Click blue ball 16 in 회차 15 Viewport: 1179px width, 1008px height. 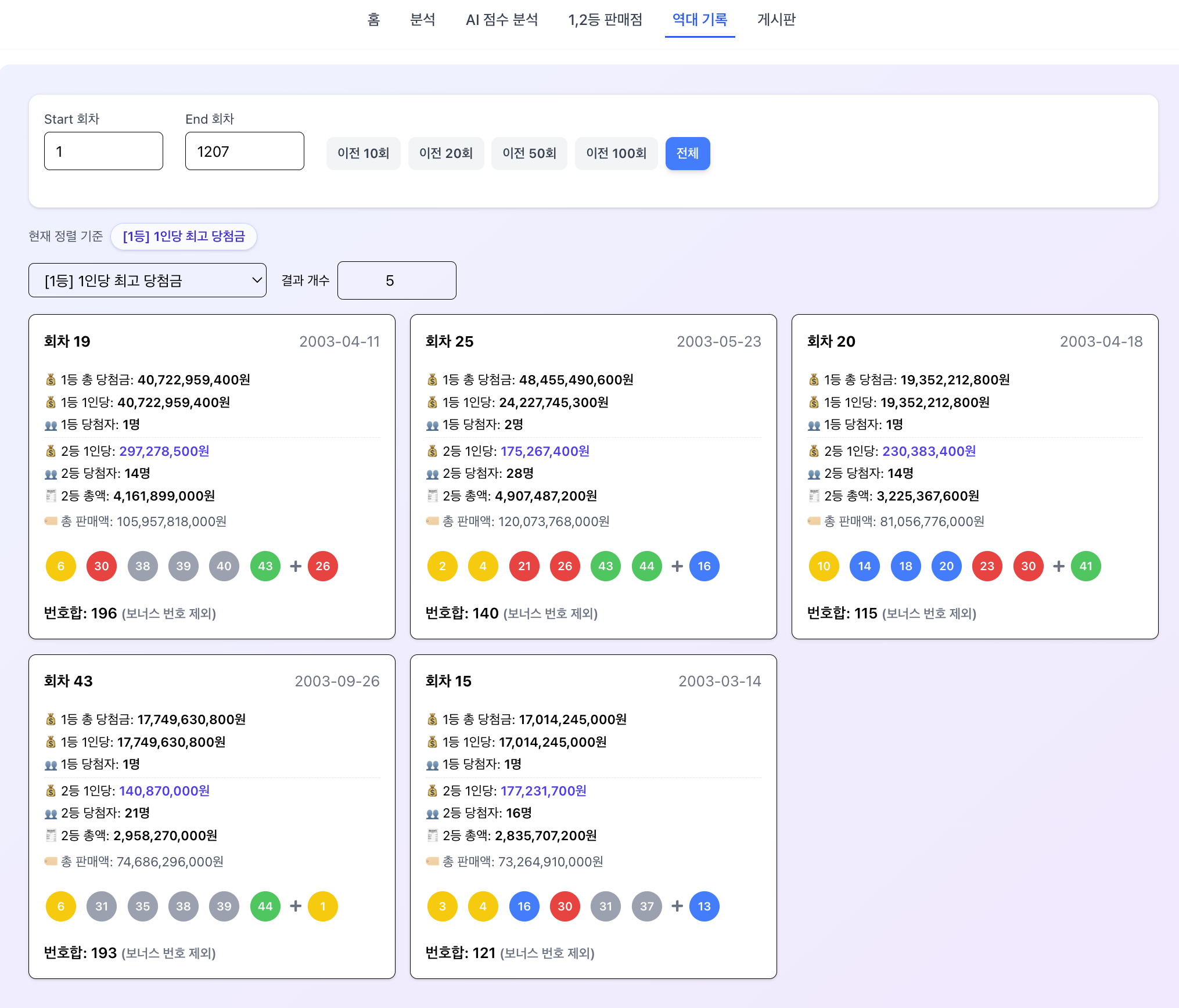point(524,906)
